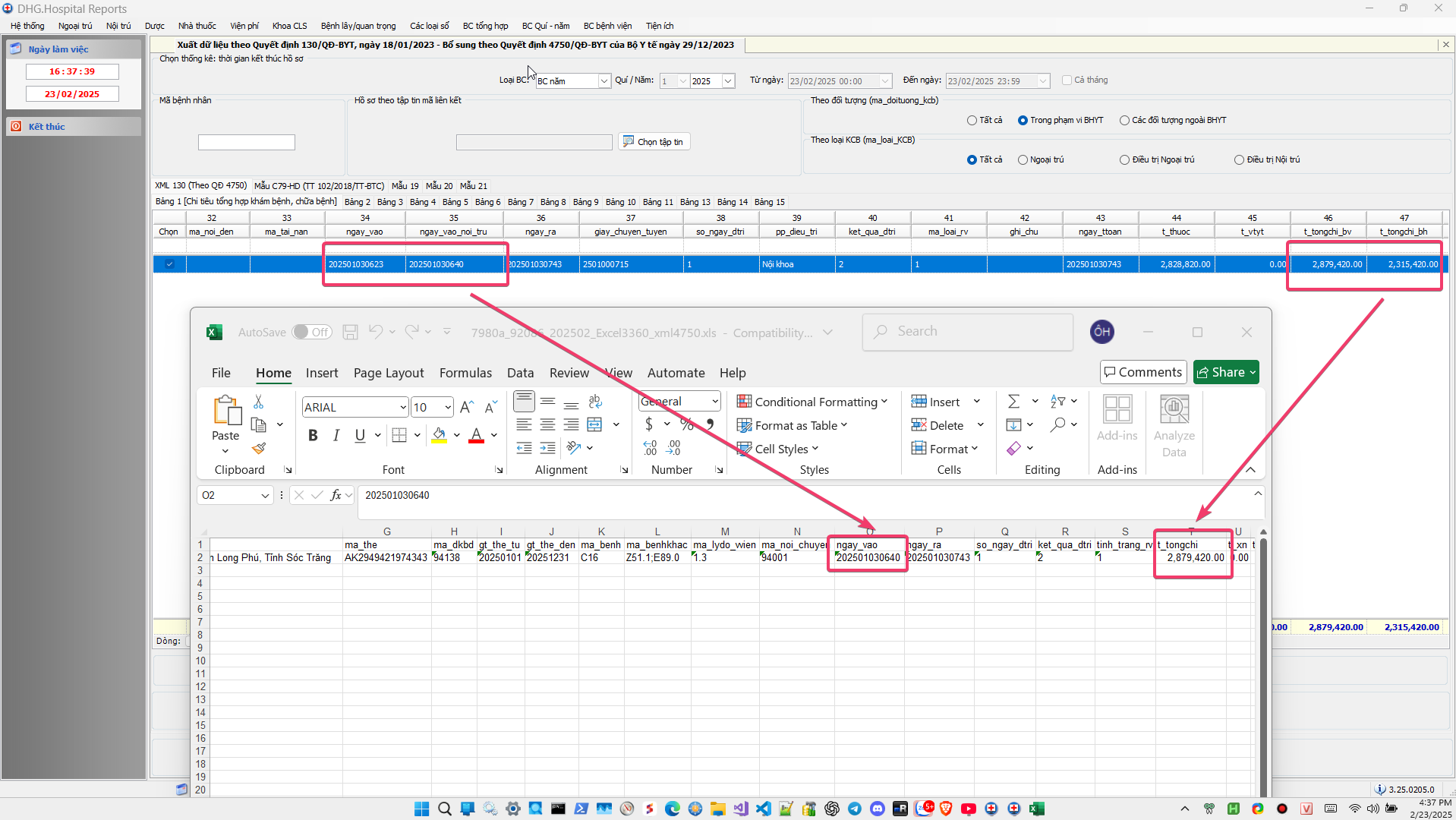The image size is (1456, 820).
Task: Expand Format as Table menu
Action: [793, 425]
